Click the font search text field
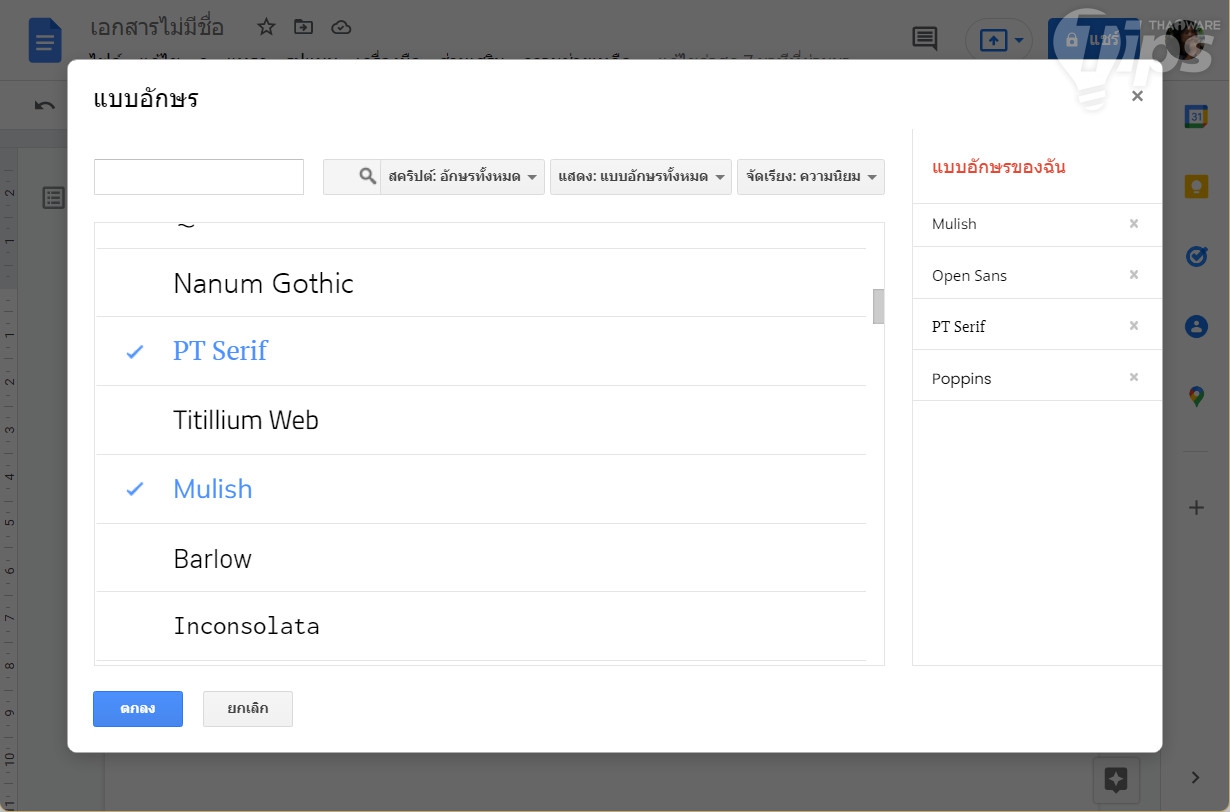 199,177
